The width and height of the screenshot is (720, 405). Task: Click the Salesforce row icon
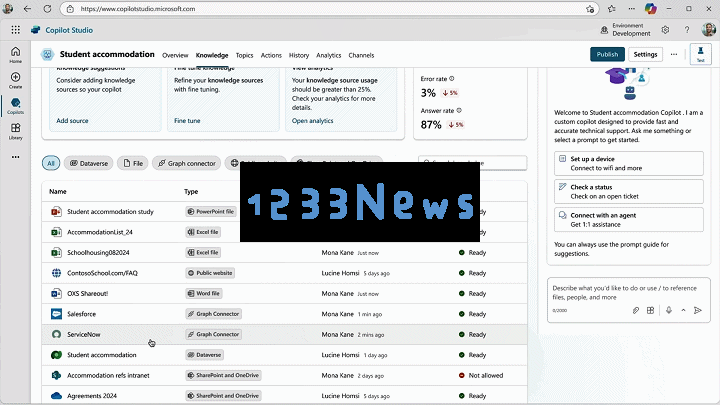click(x=56, y=314)
